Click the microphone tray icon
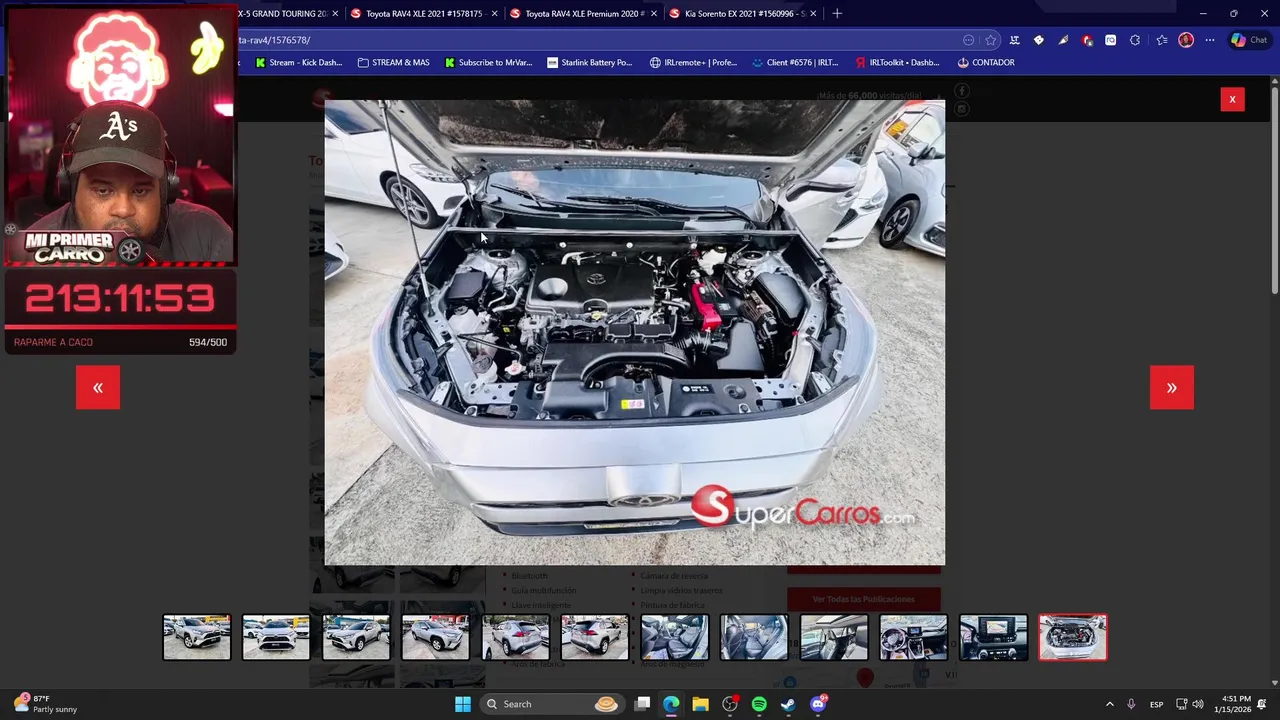This screenshot has height=720, width=1280. pos(1131,704)
